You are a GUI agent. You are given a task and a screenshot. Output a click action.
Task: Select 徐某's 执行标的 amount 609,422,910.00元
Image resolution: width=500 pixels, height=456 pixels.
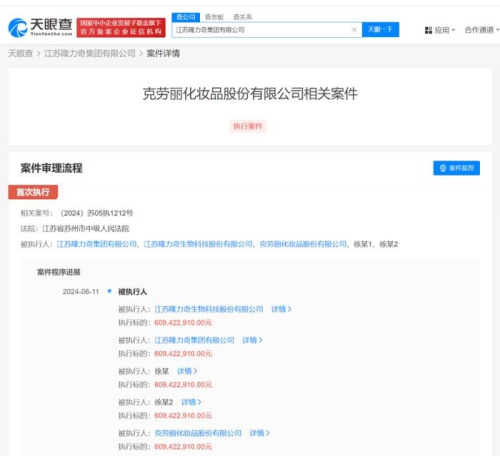183,385
